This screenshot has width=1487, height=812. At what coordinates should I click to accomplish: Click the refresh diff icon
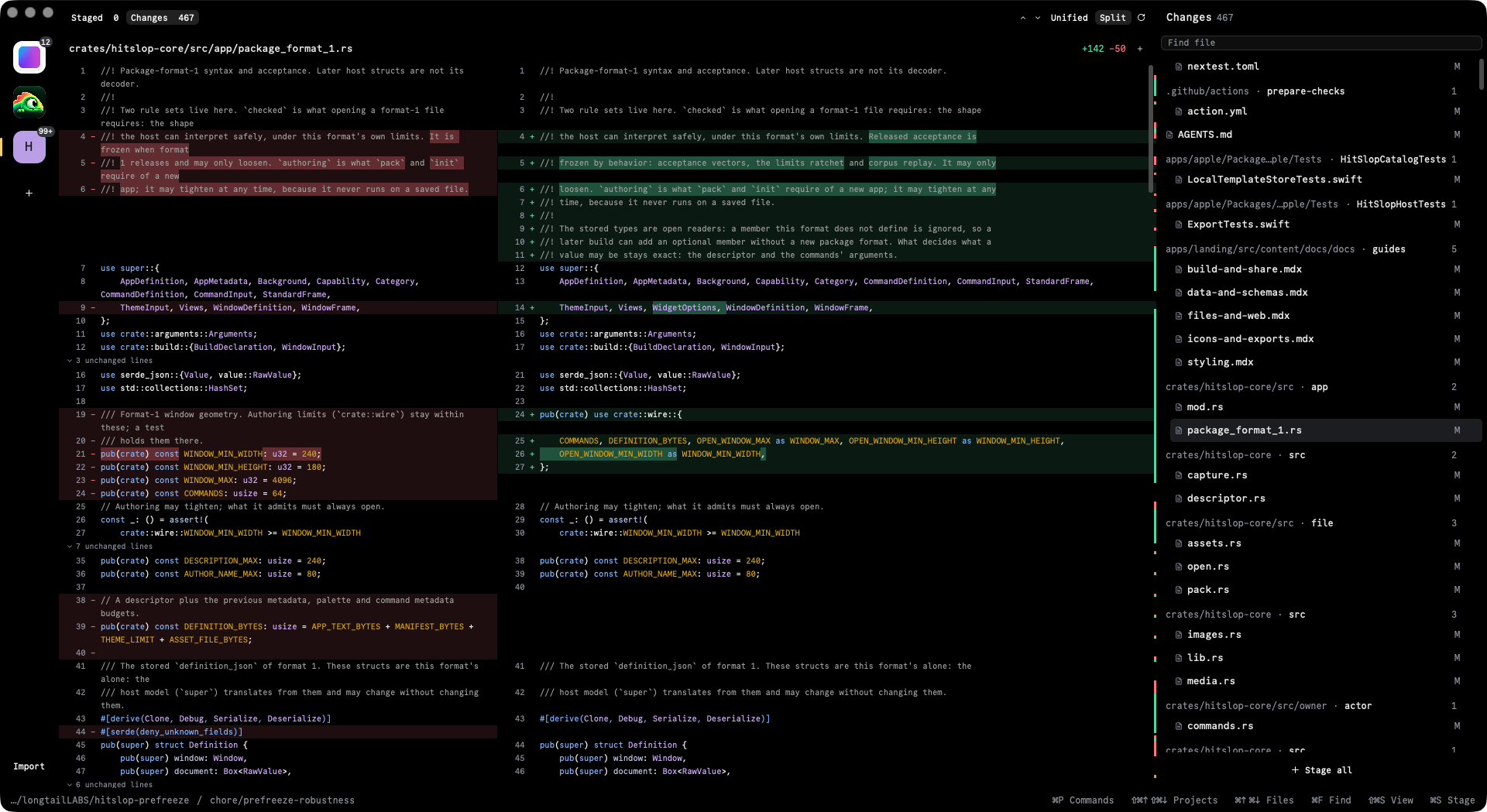point(1141,17)
